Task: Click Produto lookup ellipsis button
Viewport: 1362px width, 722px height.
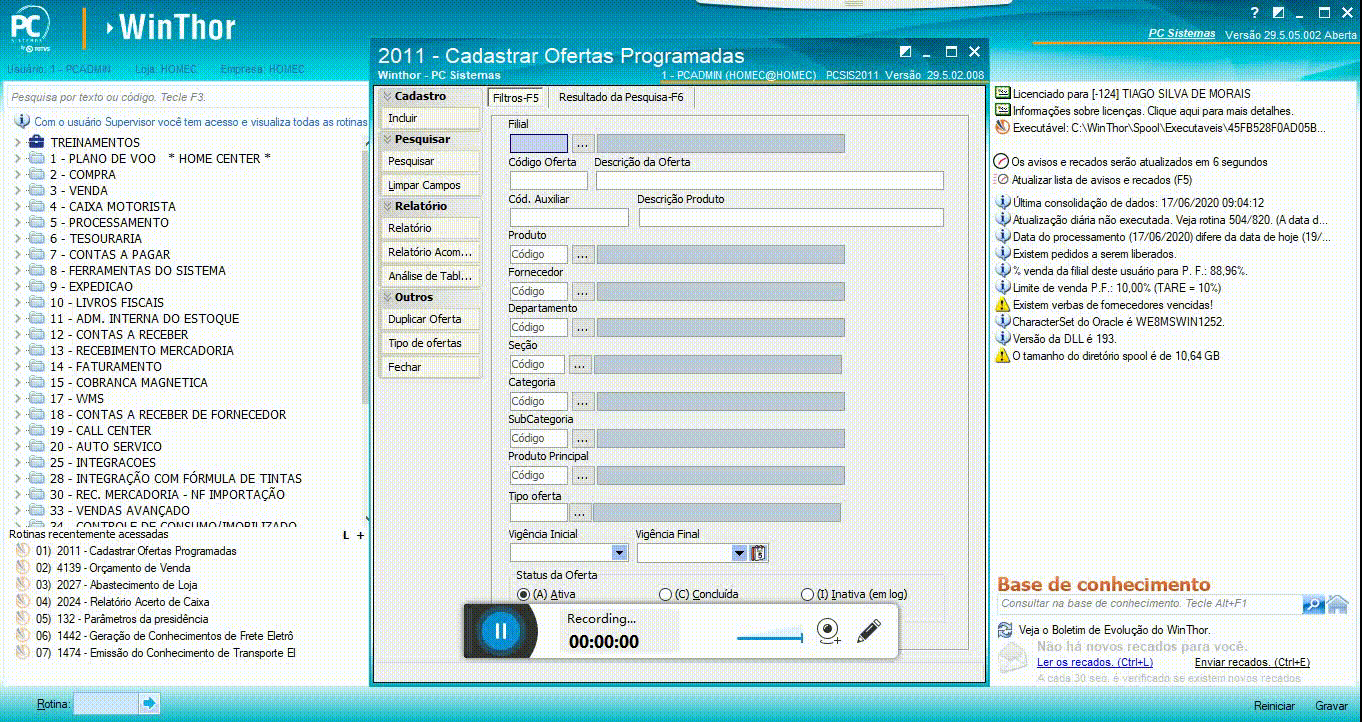Action: pos(583,254)
